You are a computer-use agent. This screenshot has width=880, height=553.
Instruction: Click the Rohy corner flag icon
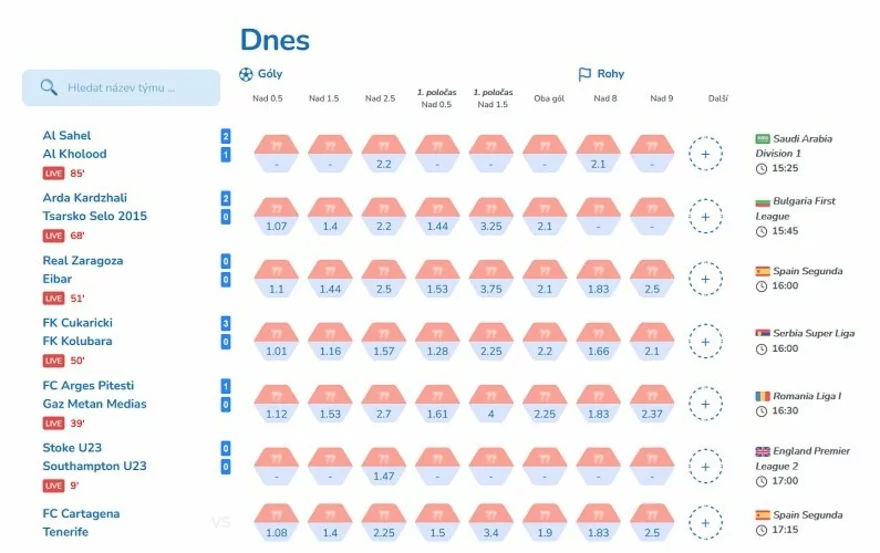[585, 73]
